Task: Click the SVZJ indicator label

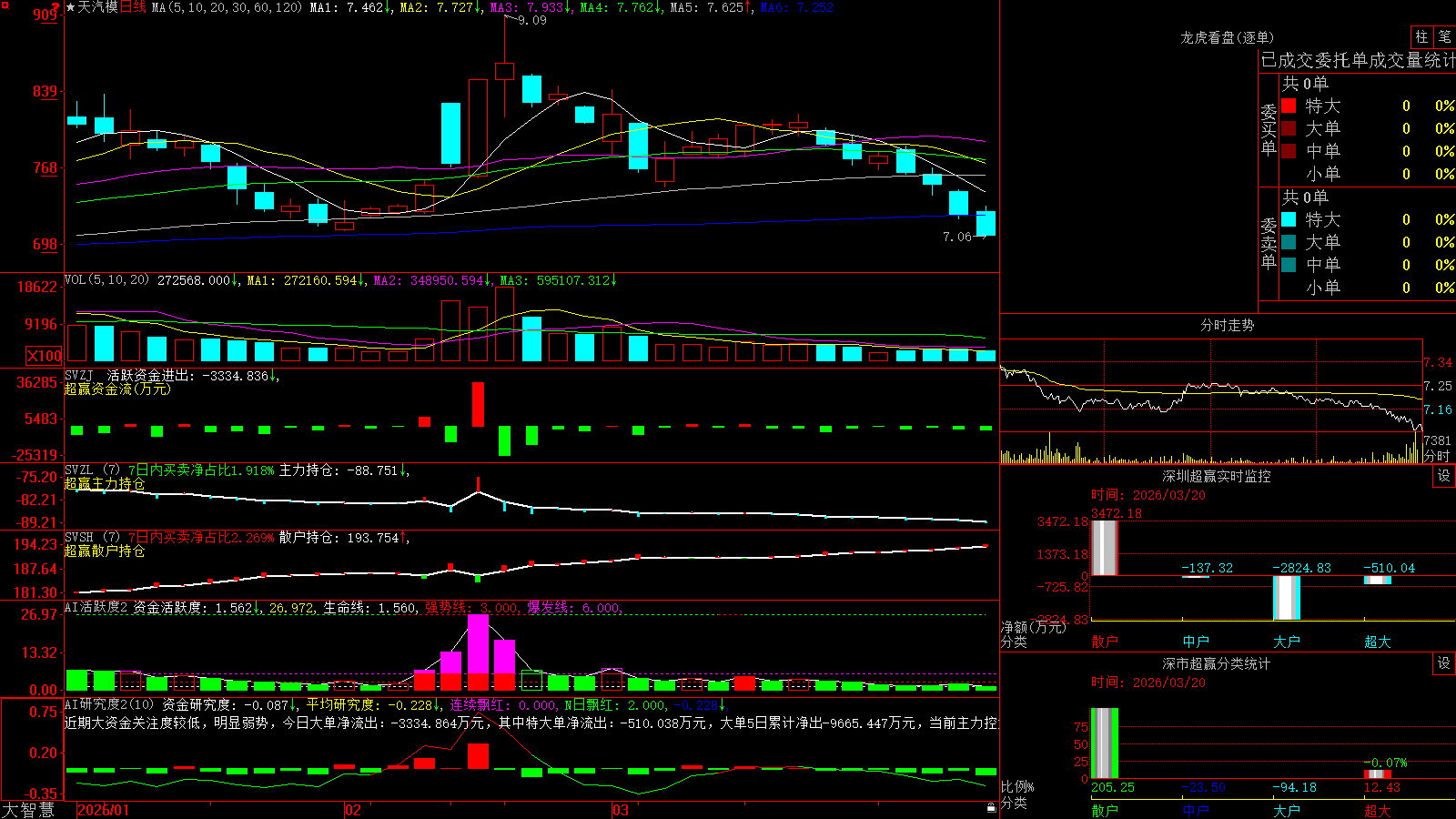Action: click(x=79, y=375)
